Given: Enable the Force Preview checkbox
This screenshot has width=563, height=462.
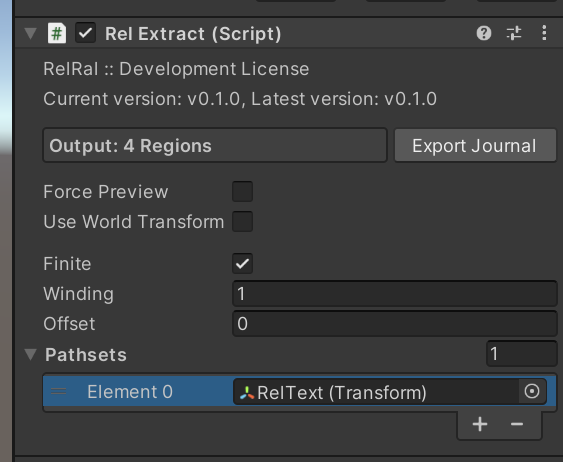Looking at the screenshot, I should pyautogui.click(x=242, y=192).
